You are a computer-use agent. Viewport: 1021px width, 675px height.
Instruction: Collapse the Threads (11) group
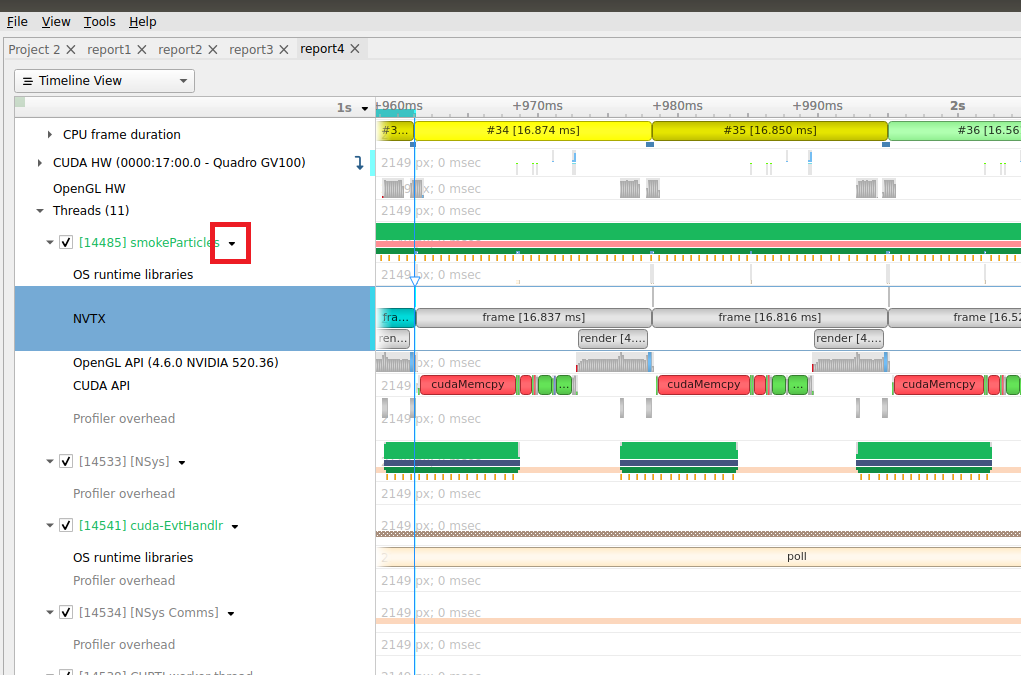tap(41, 211)
